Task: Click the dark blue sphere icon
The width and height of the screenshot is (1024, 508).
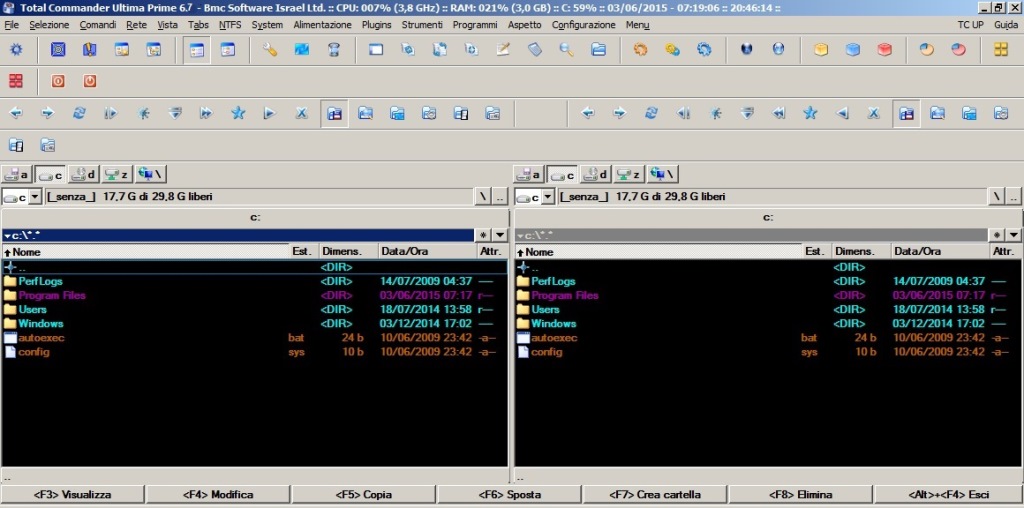Action: (746, 50)
